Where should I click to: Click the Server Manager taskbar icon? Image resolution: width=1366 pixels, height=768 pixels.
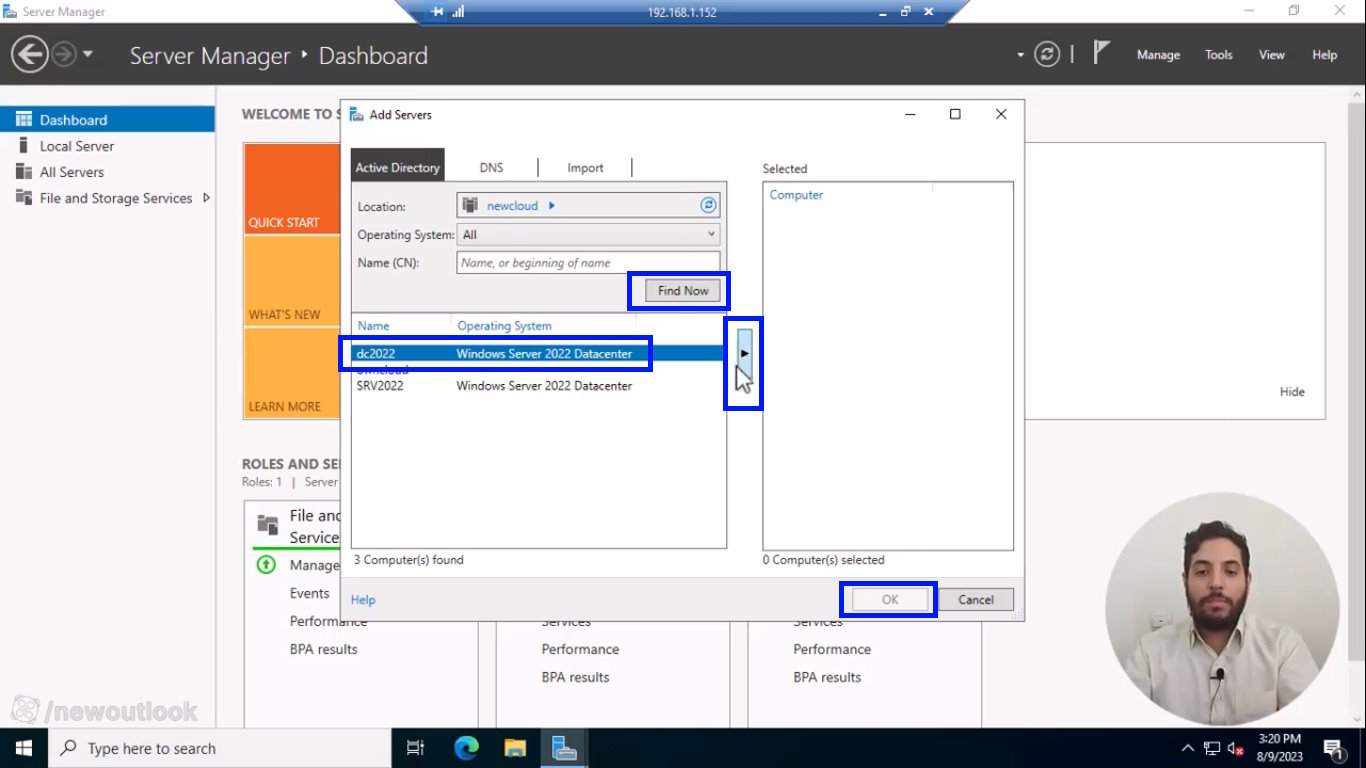point(564,748)
